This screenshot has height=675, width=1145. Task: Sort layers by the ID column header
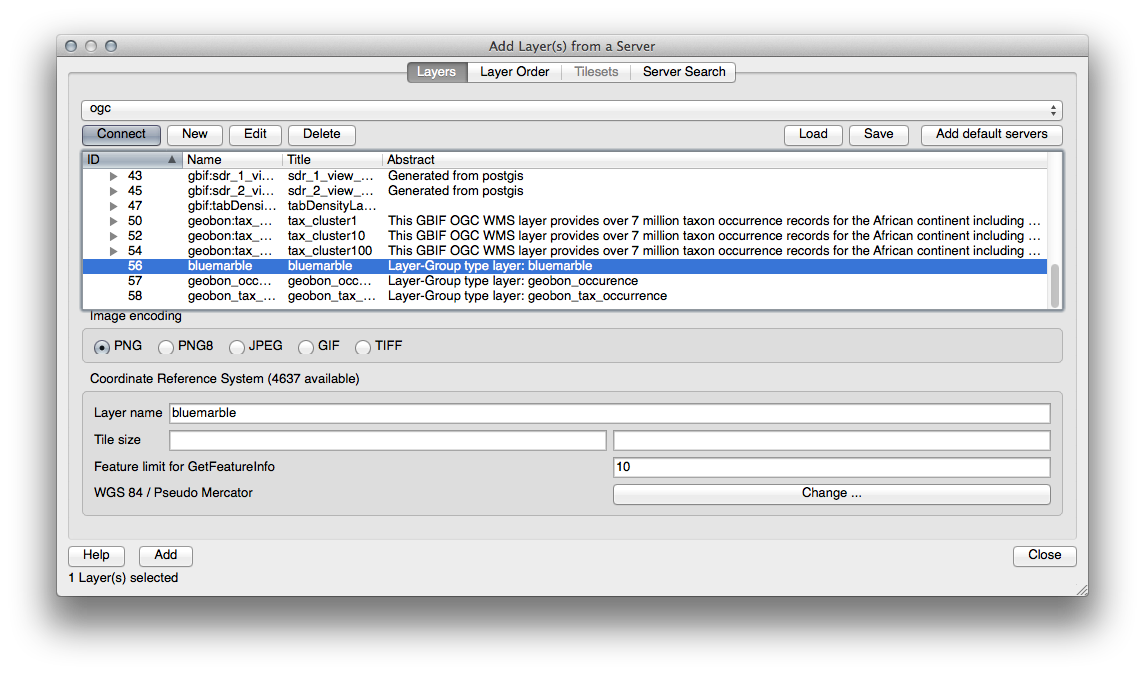130,160
